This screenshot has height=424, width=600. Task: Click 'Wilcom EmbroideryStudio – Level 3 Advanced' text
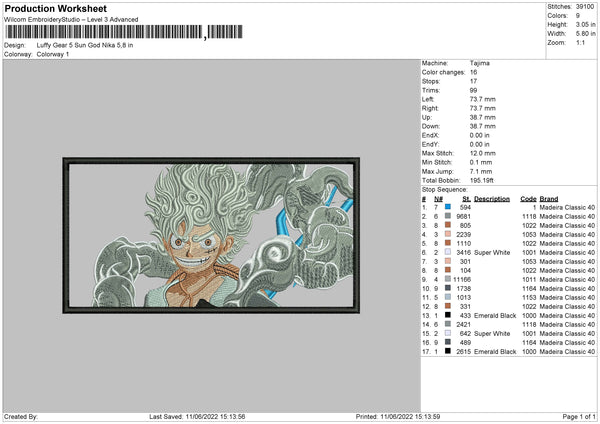[x=71, y=20]
